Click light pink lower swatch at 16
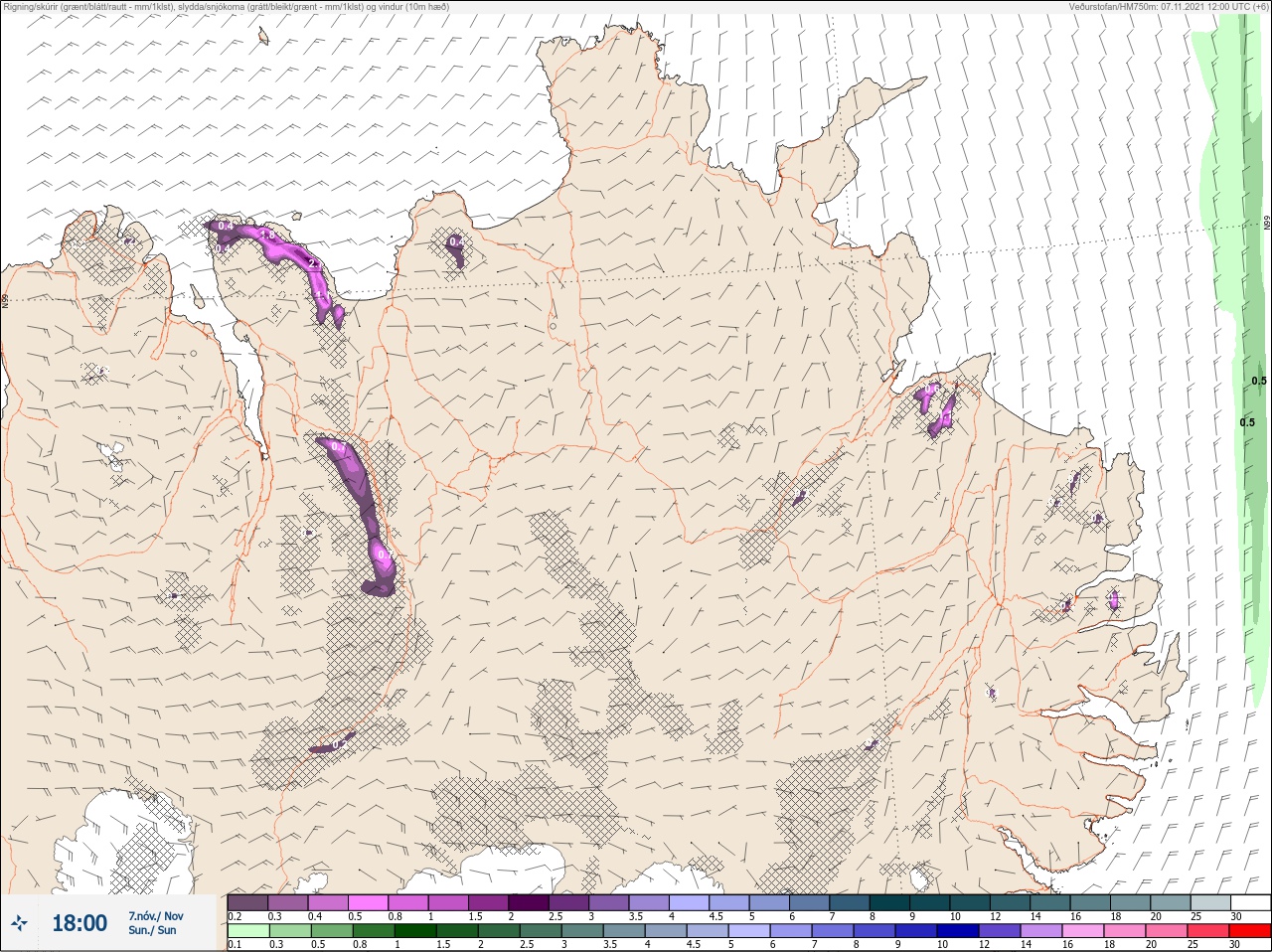The image size is (1272, 952). click(1083, 931)
